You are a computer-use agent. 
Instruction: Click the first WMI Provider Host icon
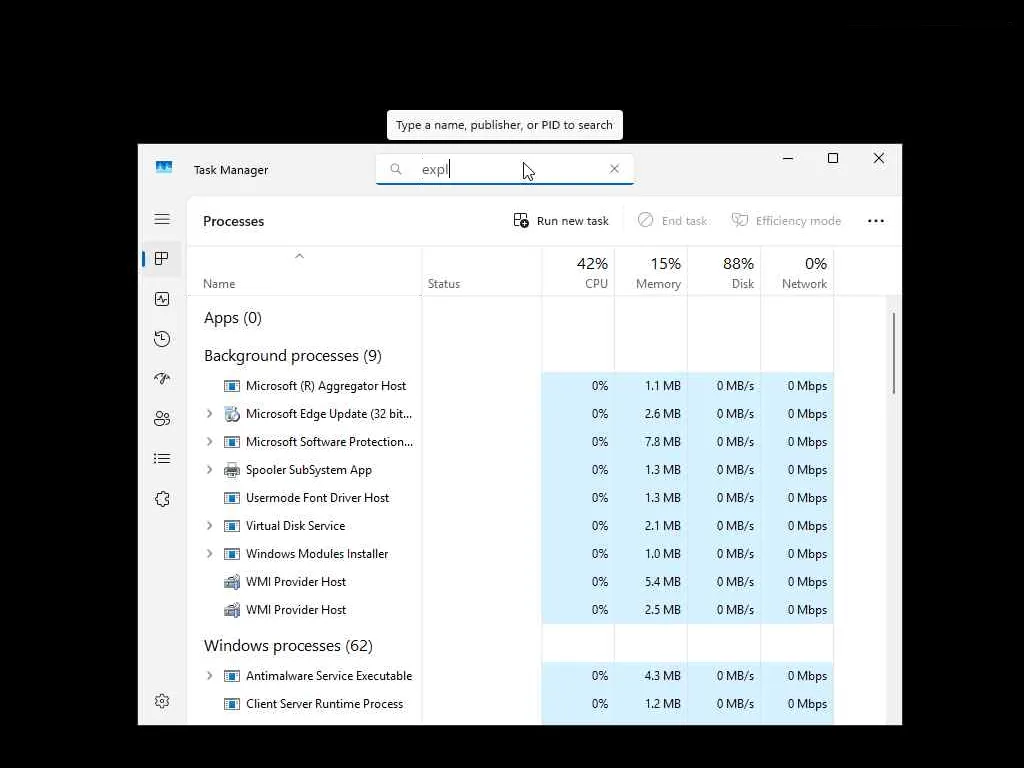[232, 582]
